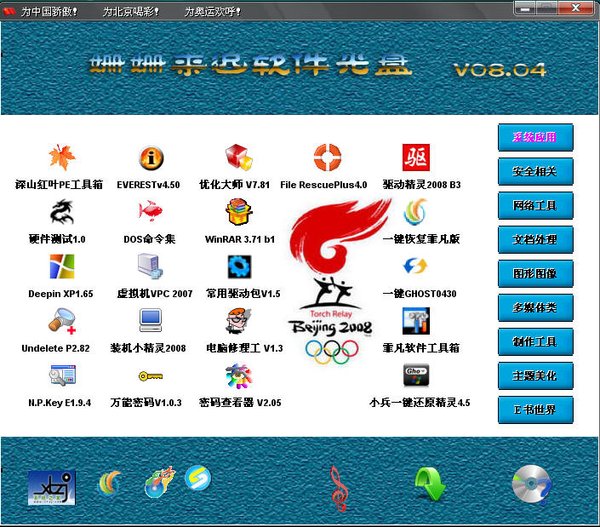
Task: Open 小兵一键还原精灵4.5 Ghost icon
Action: (416, 375)
